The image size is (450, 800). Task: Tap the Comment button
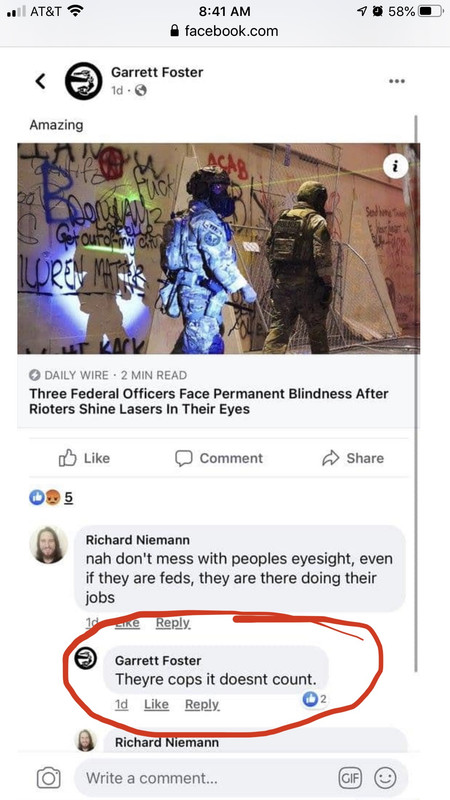pyautogui.click(x=219, y=458)
